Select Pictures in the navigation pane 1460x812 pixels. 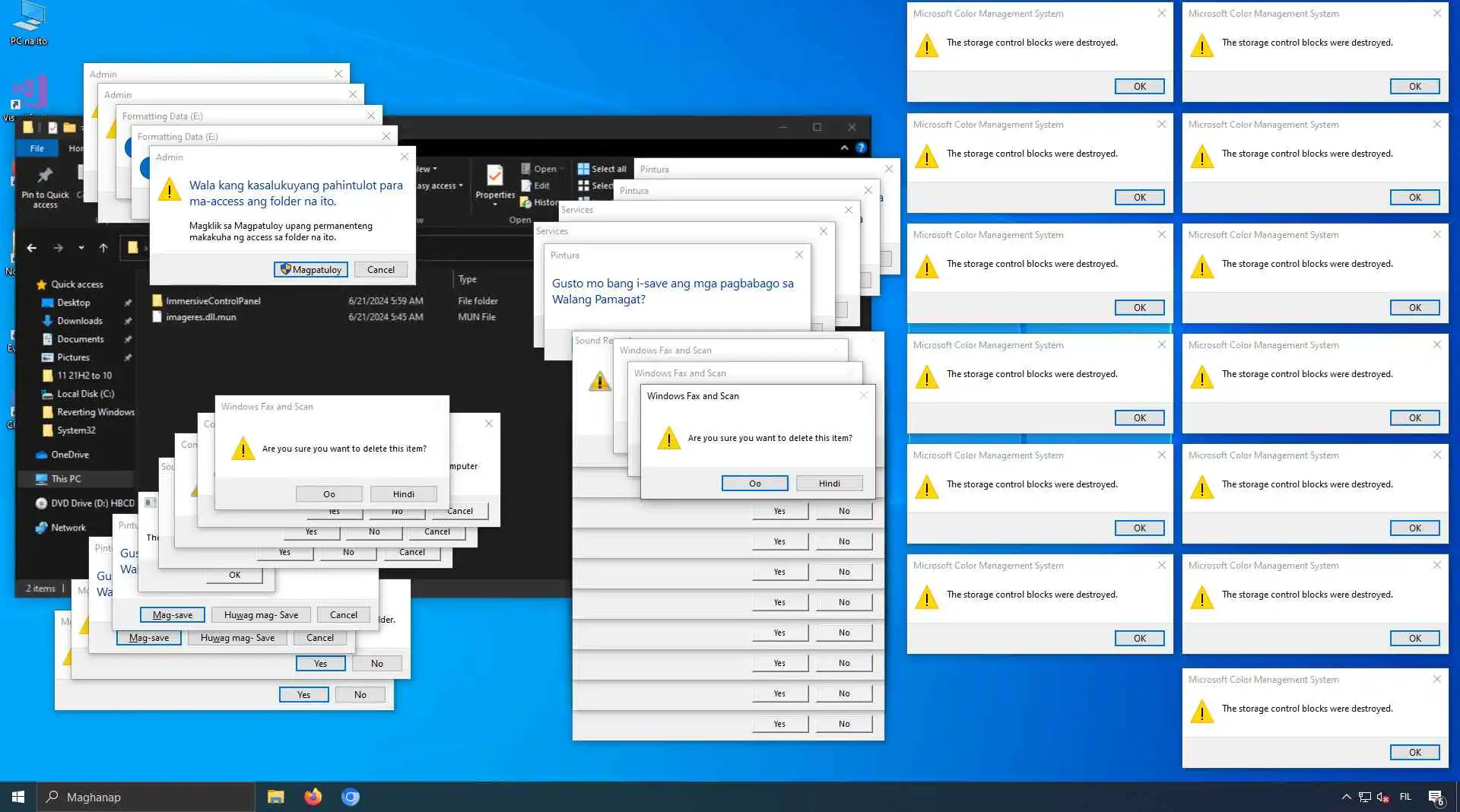click(73, 357)
